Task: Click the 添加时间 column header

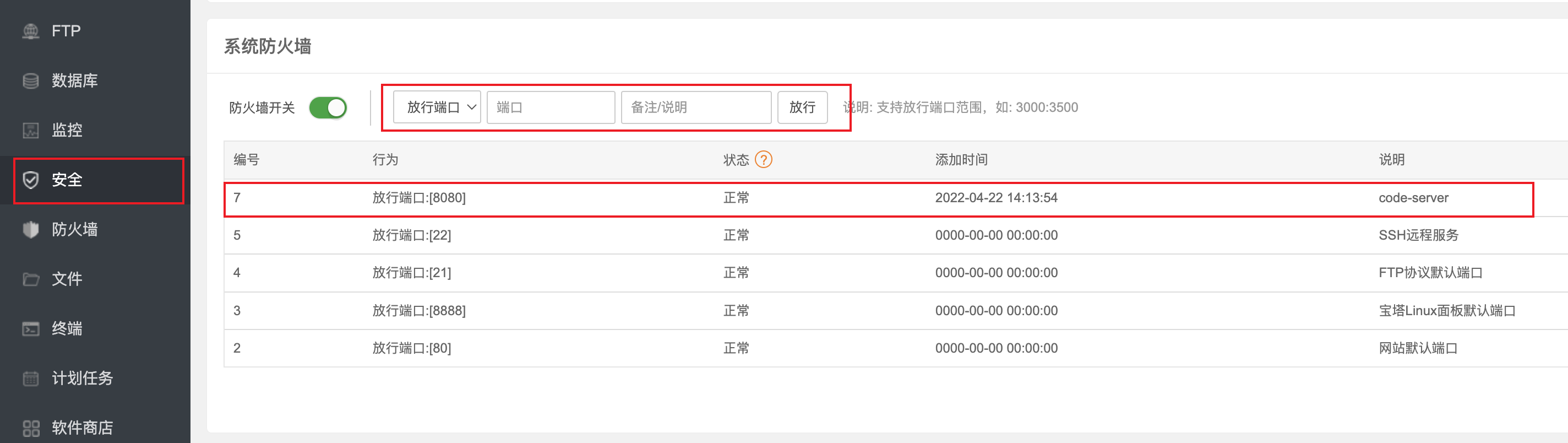Action: click(961, 160)
